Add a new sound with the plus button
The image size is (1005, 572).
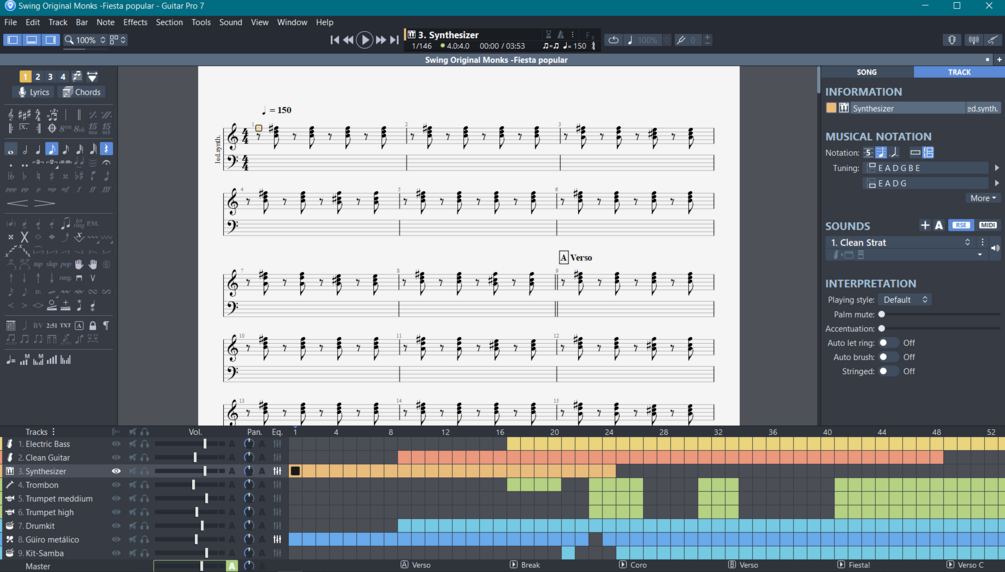point(924,225)
